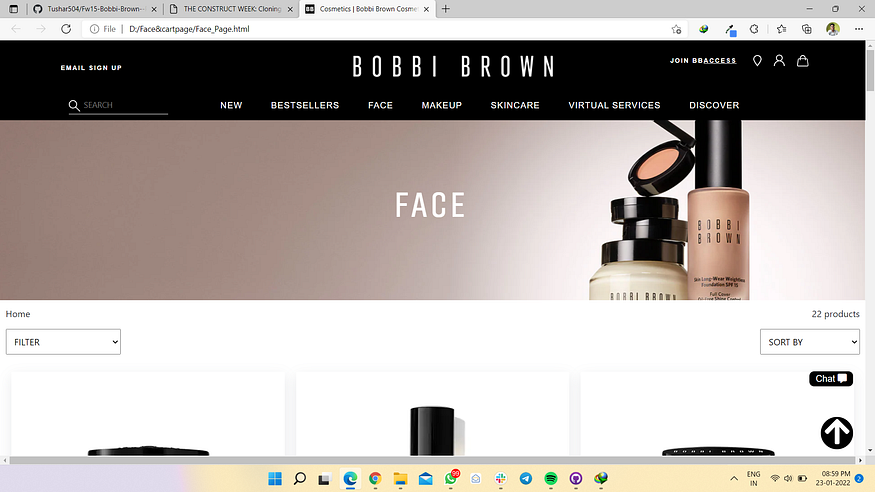Open the Windows Start menu
The height and width of the screenshot is (492, 875).
[275, 479]
